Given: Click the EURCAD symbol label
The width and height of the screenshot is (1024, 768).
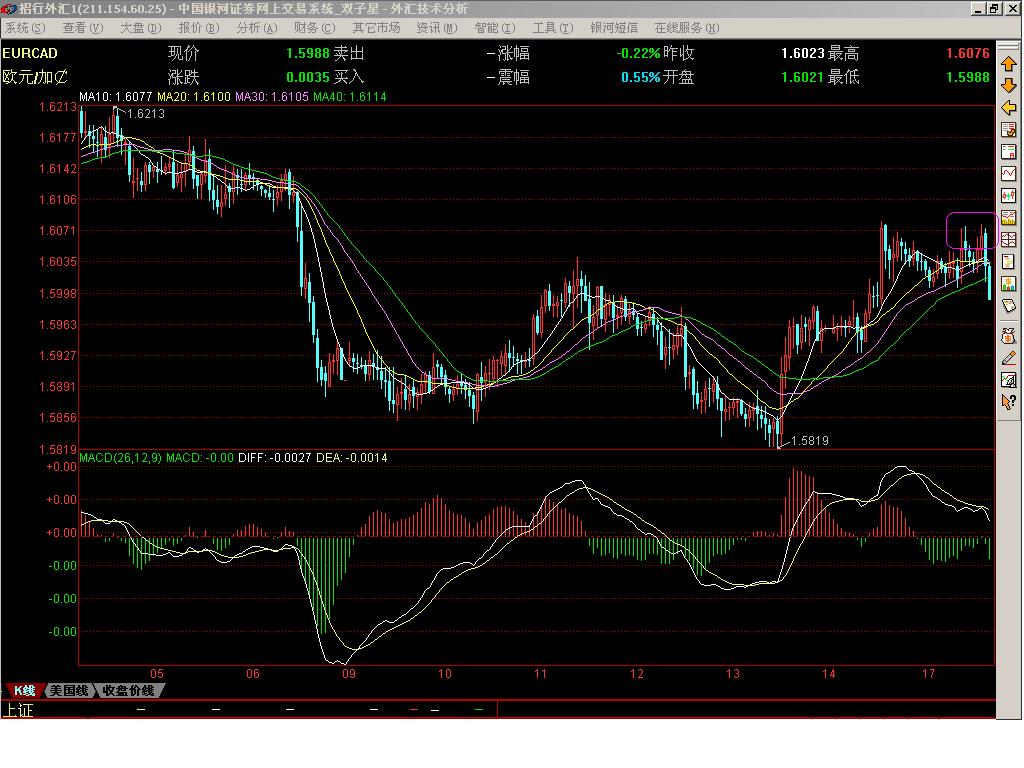Looking at the screenshot, I should (30, 54).
